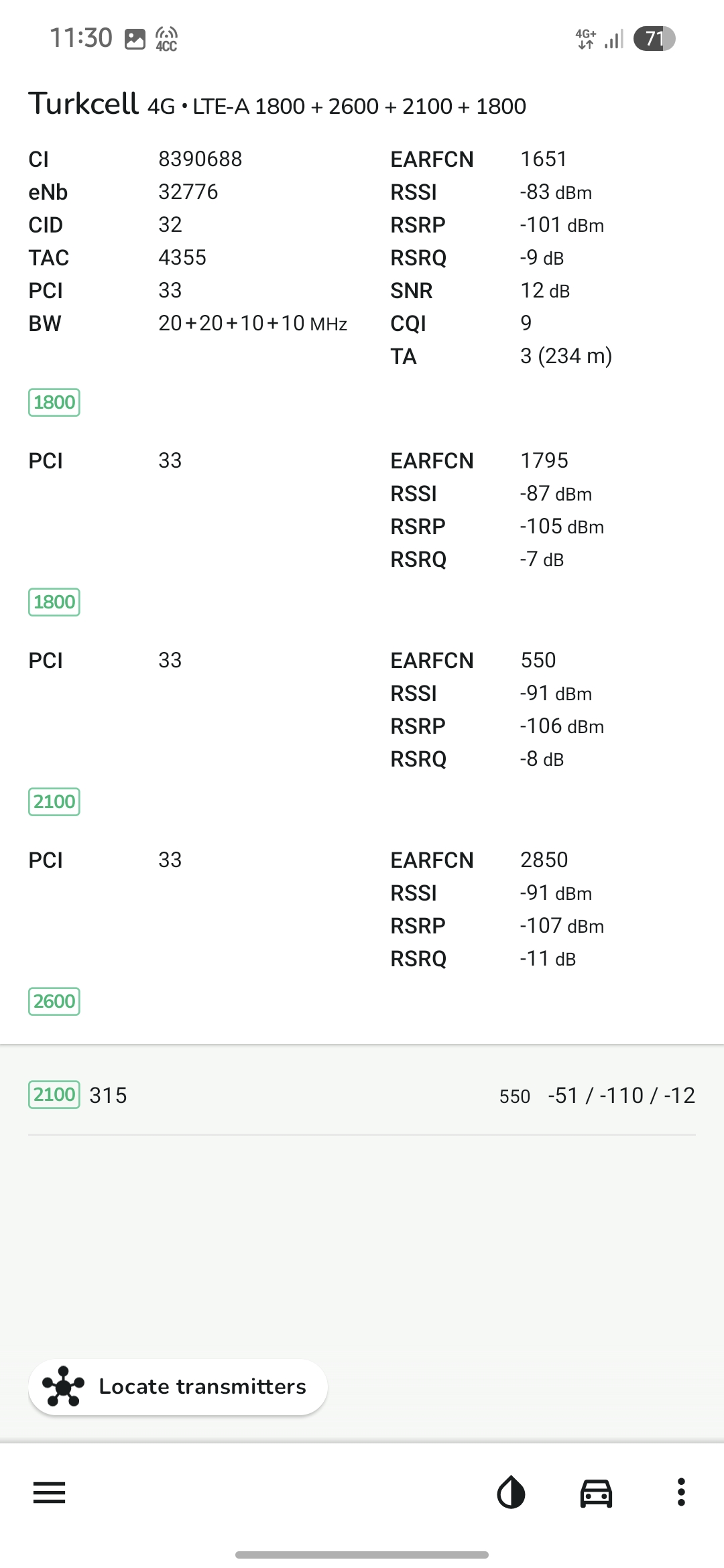
Task: Tap the Locate transmitters button
Action: click(x=178, y=1387)
